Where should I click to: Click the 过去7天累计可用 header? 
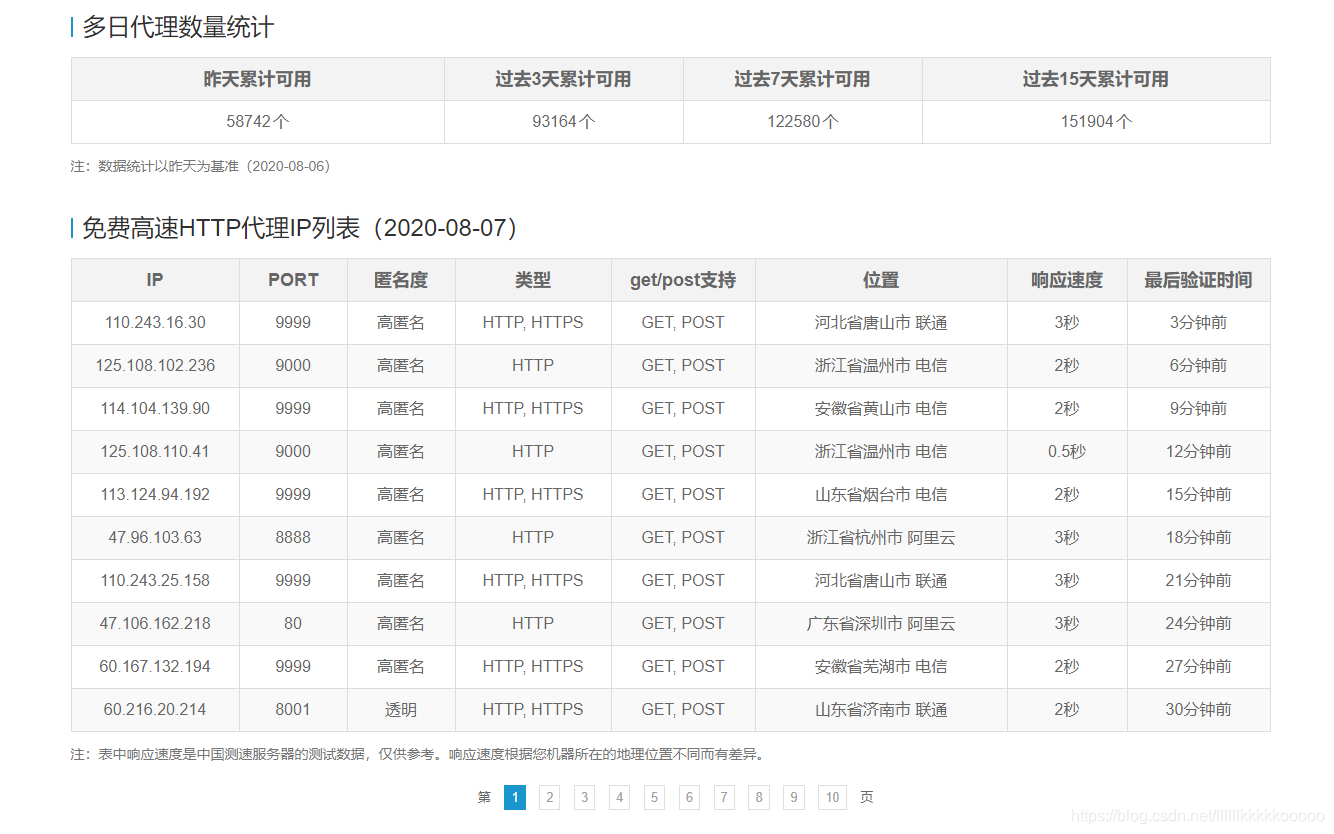point(803,79)
